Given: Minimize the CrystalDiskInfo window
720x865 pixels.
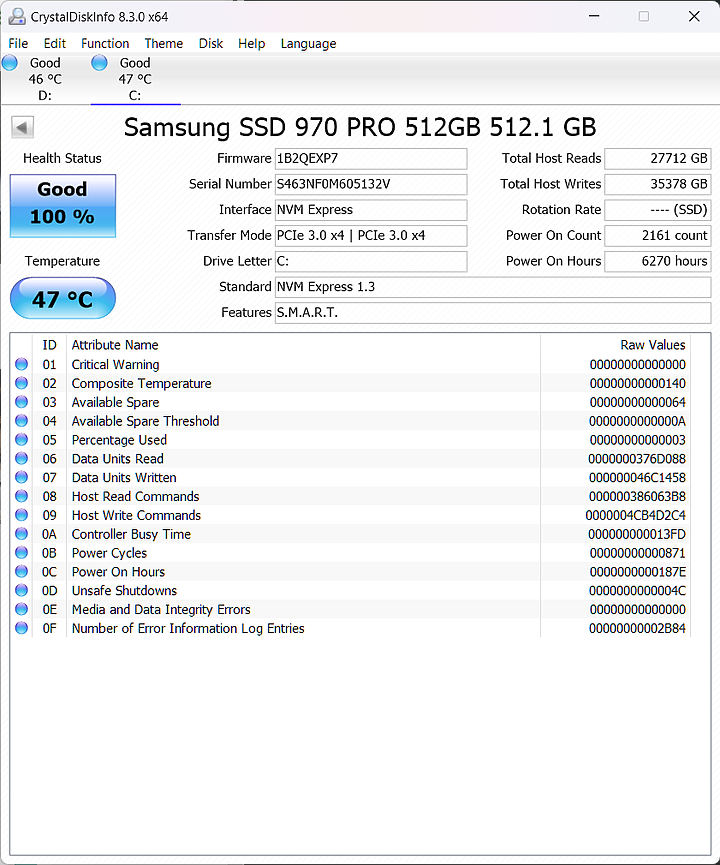Looking at the screenshot, I should (594, 16).
